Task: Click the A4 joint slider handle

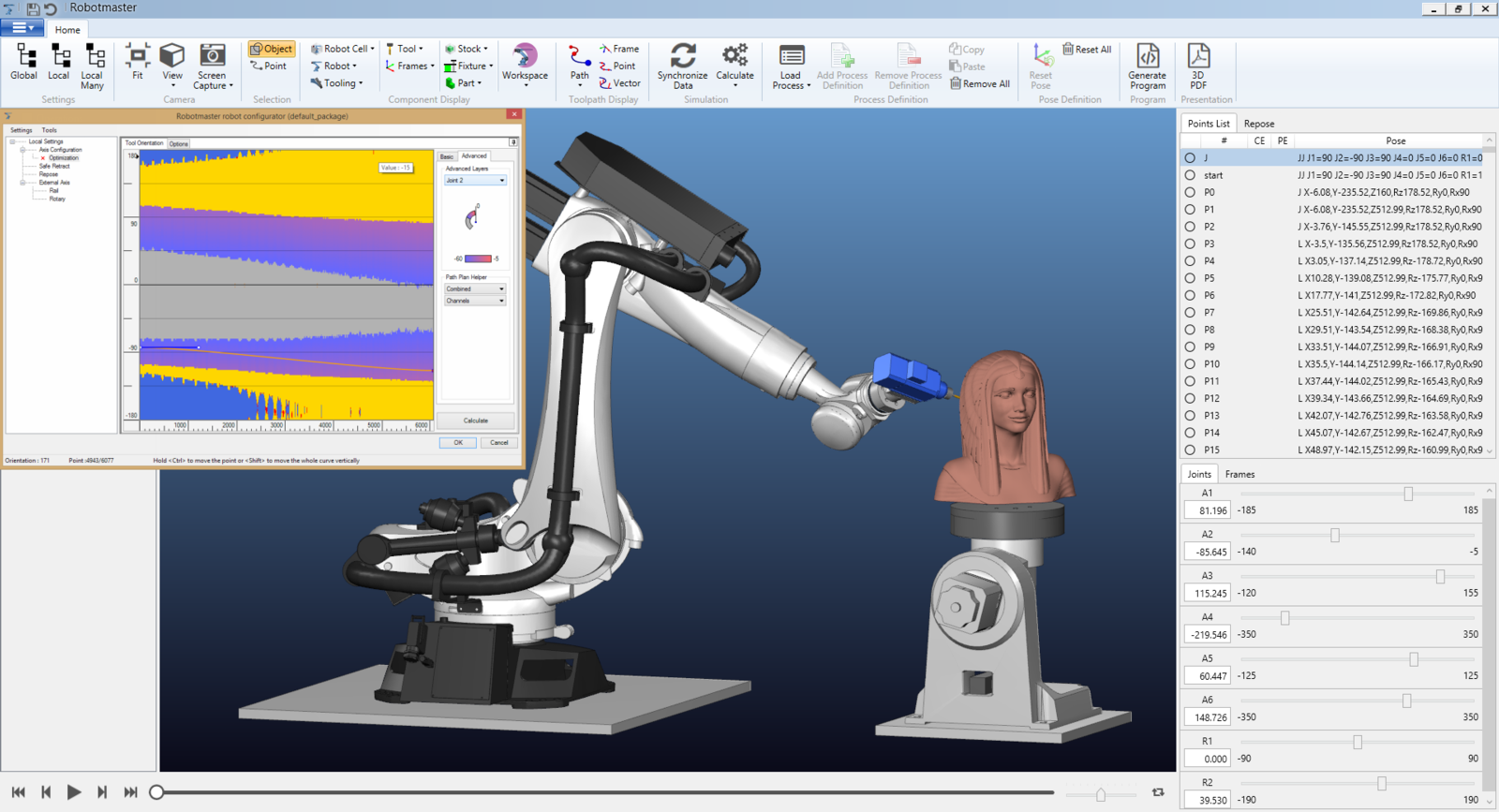Action: pyautogui.click(x=1285, y=618)
